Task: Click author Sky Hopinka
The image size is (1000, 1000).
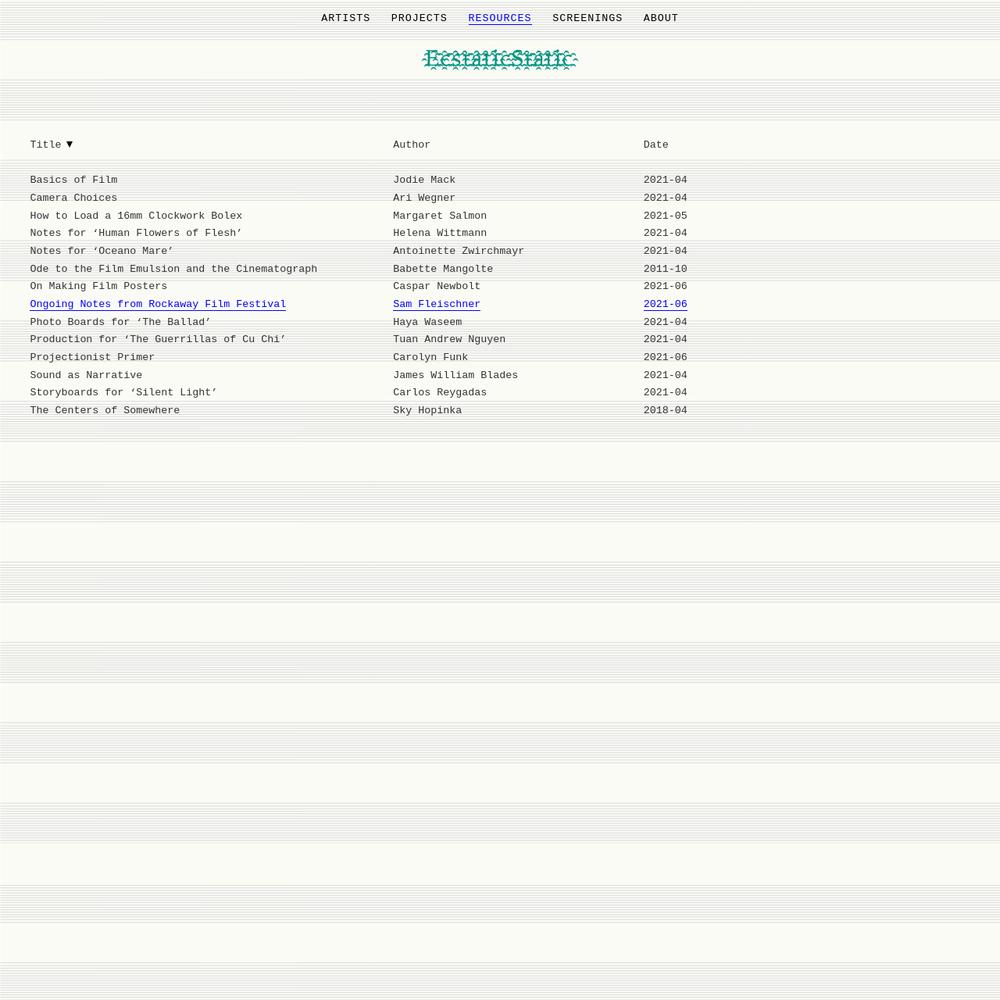Action: point(427,410)
